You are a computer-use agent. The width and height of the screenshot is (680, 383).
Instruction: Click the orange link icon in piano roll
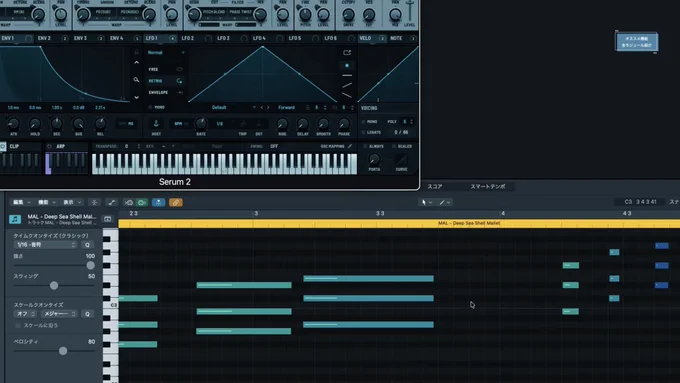(x=176, y=203)
